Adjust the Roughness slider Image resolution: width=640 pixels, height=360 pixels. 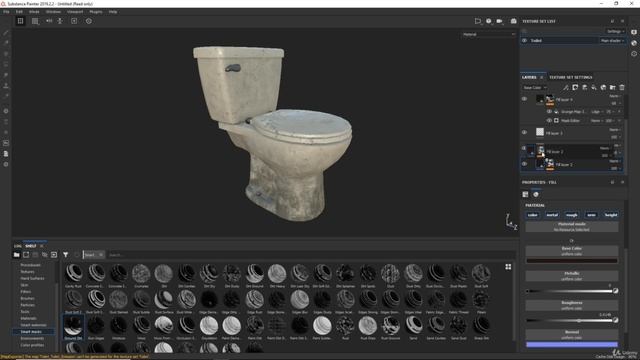(x=569, y=320)
